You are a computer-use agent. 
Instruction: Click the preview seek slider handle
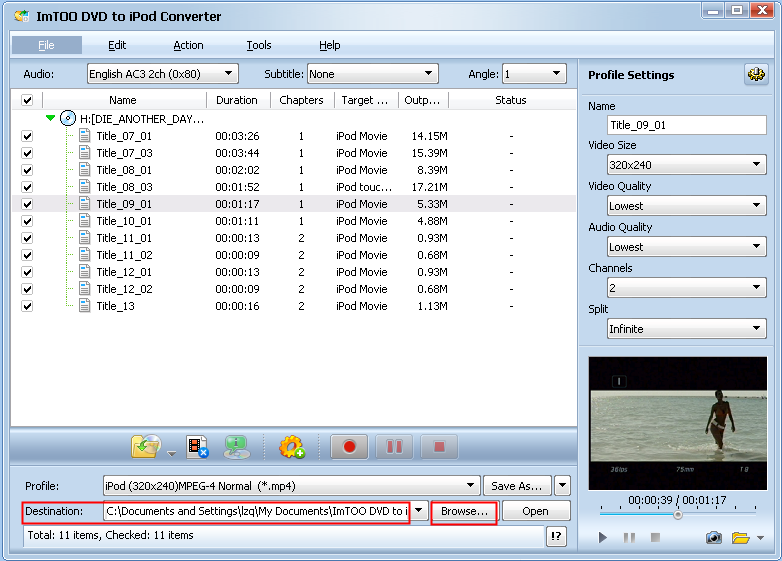678,515
